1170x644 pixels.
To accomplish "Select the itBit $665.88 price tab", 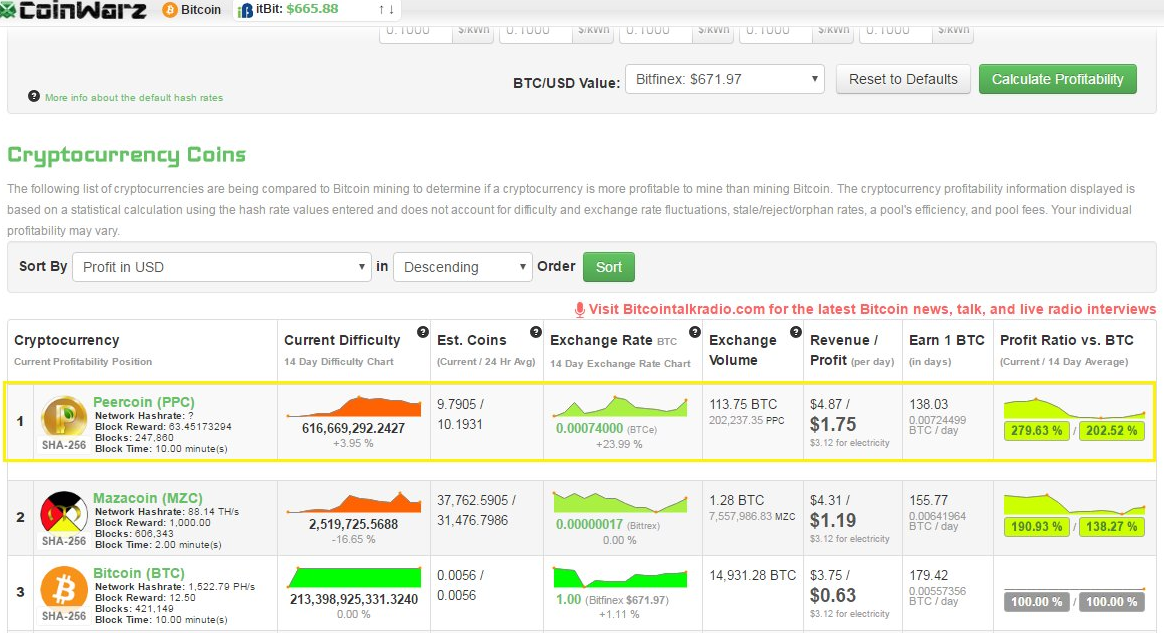I will point(317,10).
